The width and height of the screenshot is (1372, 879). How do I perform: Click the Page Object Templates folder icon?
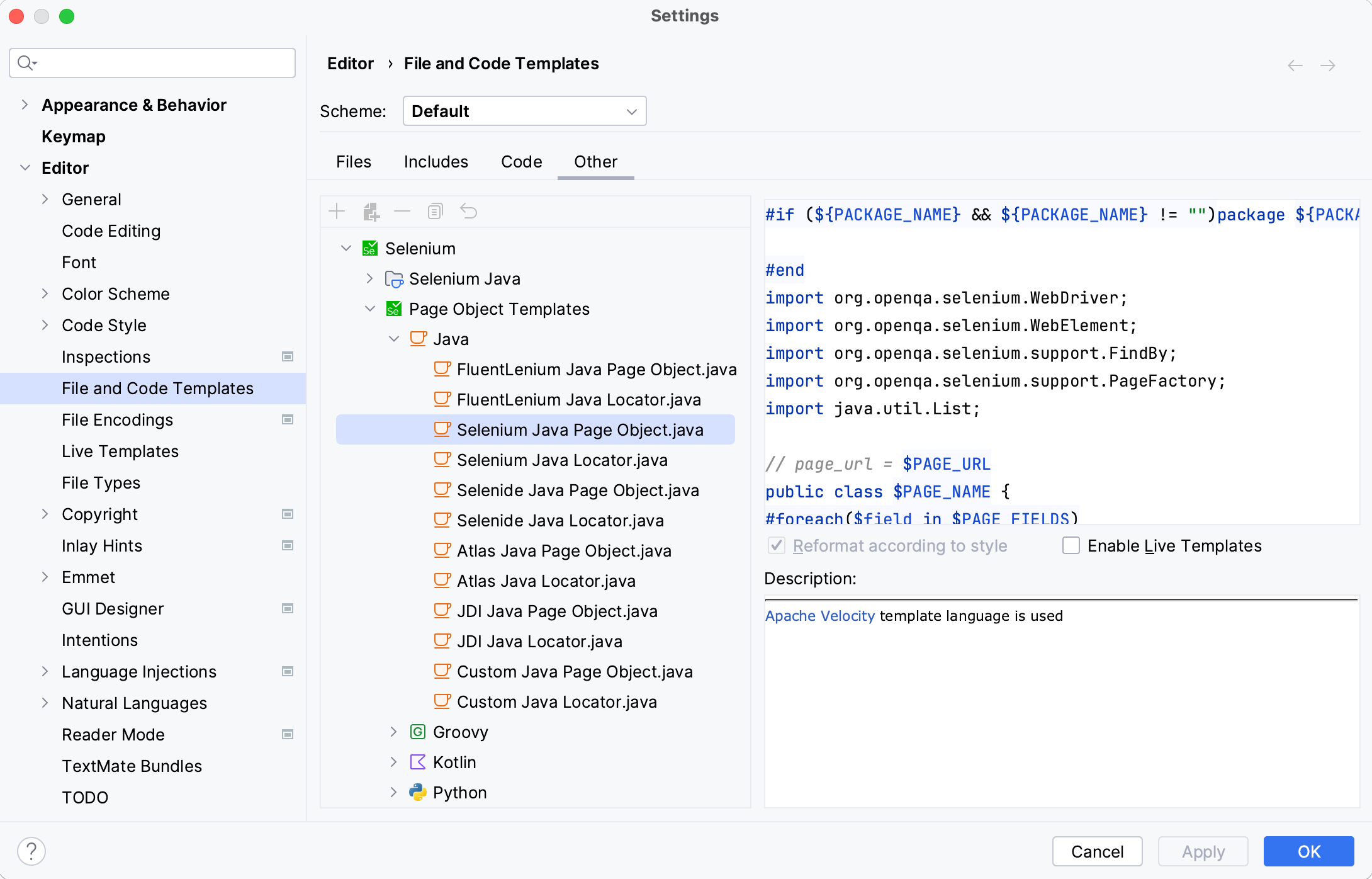click(x=394, y=309)
